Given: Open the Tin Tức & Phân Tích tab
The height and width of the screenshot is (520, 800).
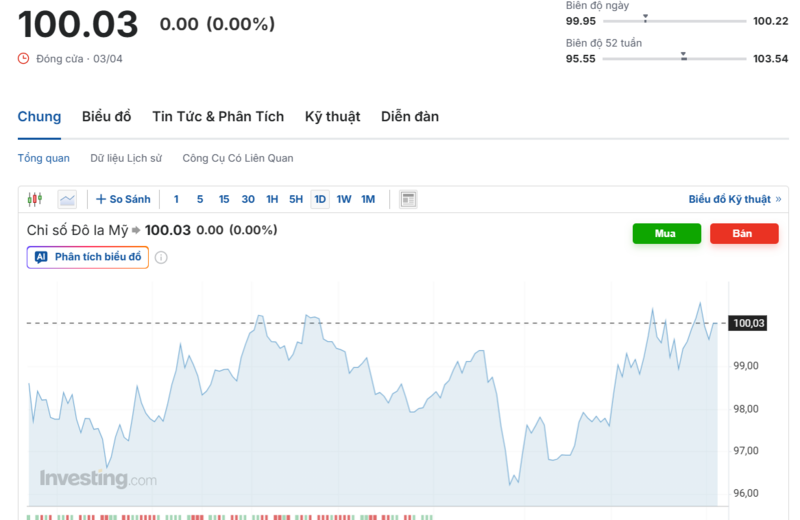Looking at the screenshot, I should click(218, 117).
